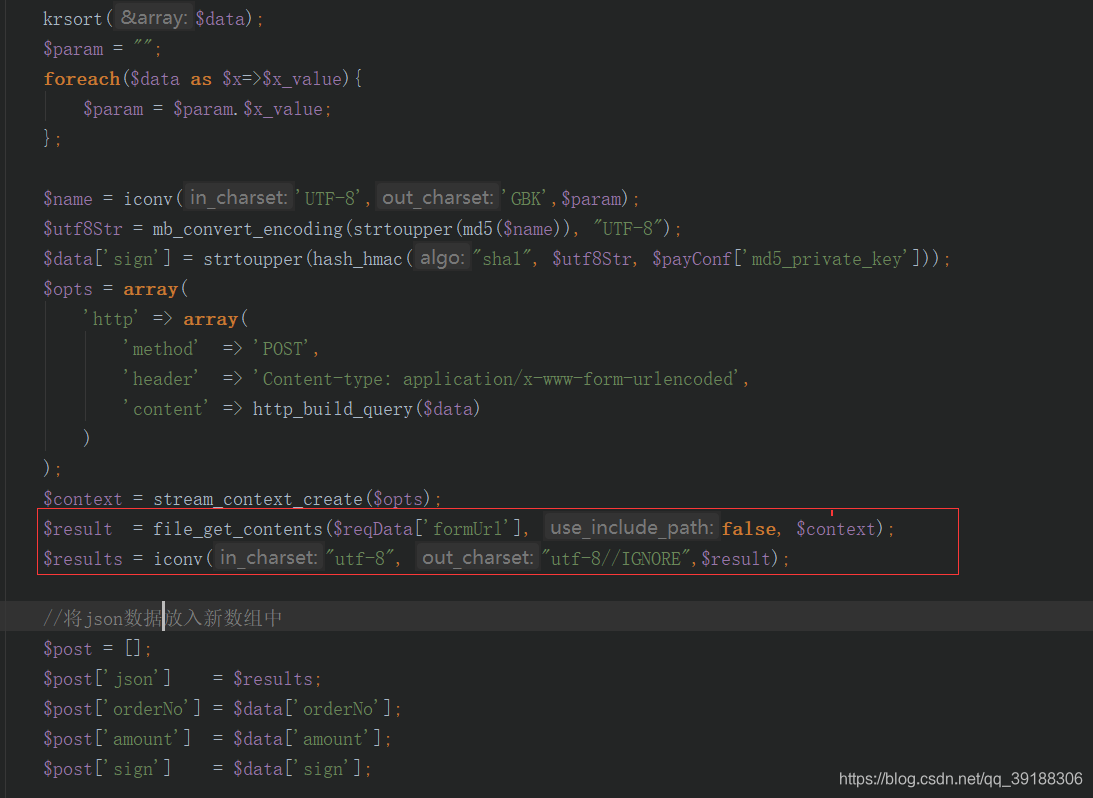Click the foreach keyword

click(x=82, y=78)
